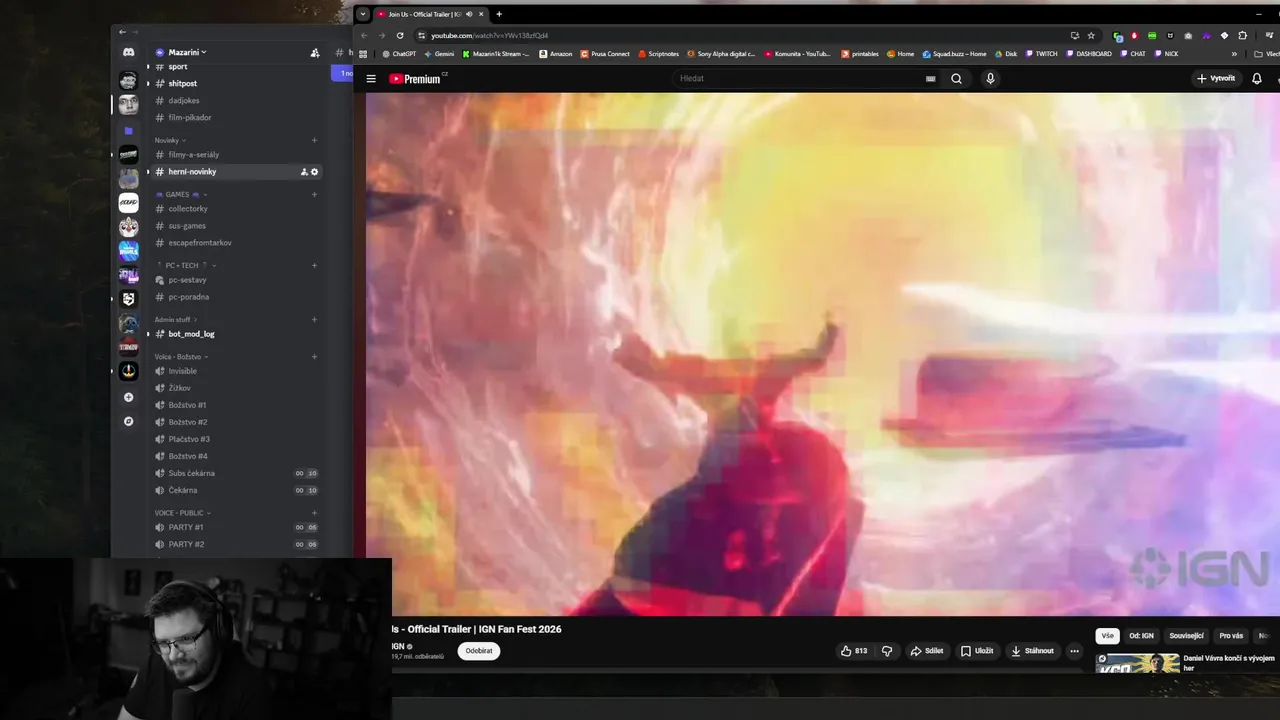Download the video with the Stáhnout button
The width and height of the screenshot is (1280, 720).
click(1032, 651)
